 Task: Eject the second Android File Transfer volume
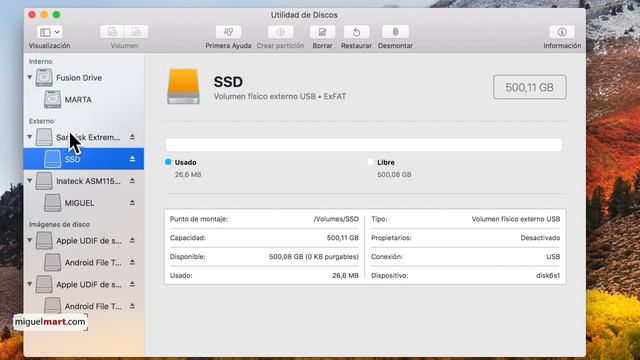point(132,306)
